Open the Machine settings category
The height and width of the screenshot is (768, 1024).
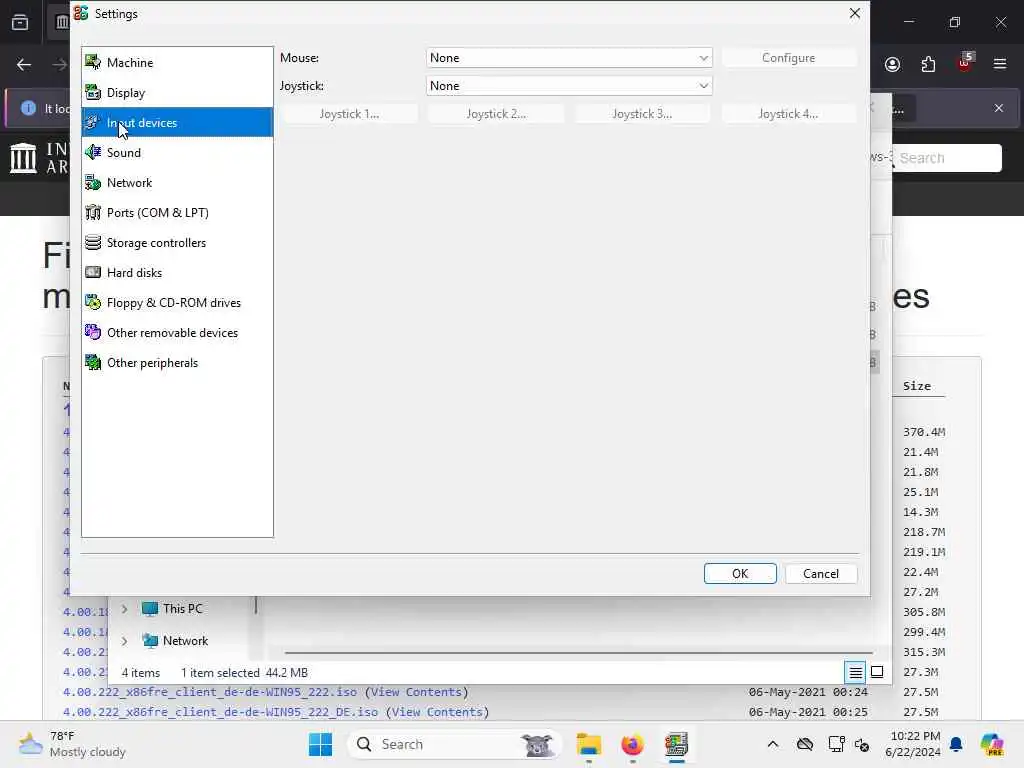(x=177, y=63)
